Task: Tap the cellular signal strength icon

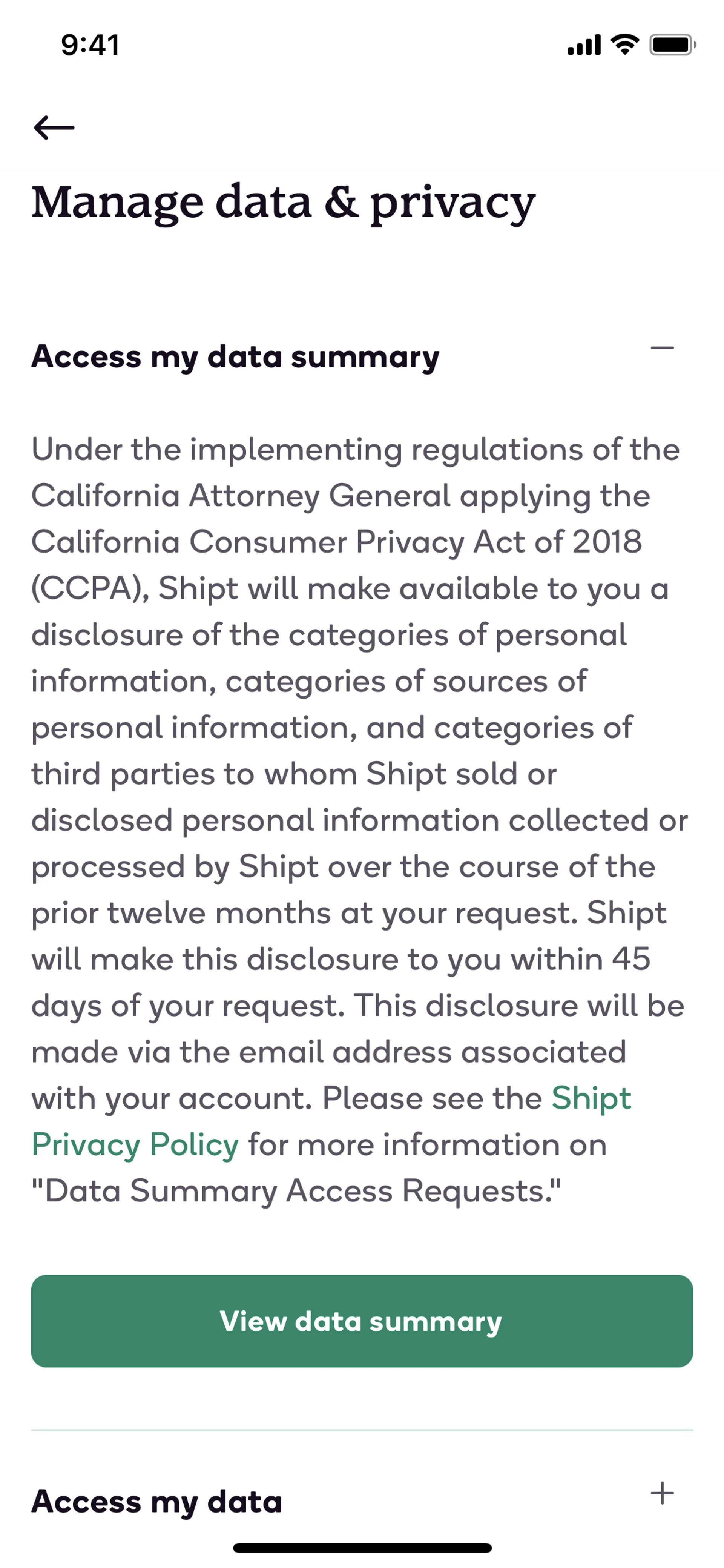Action: (583, 45)
